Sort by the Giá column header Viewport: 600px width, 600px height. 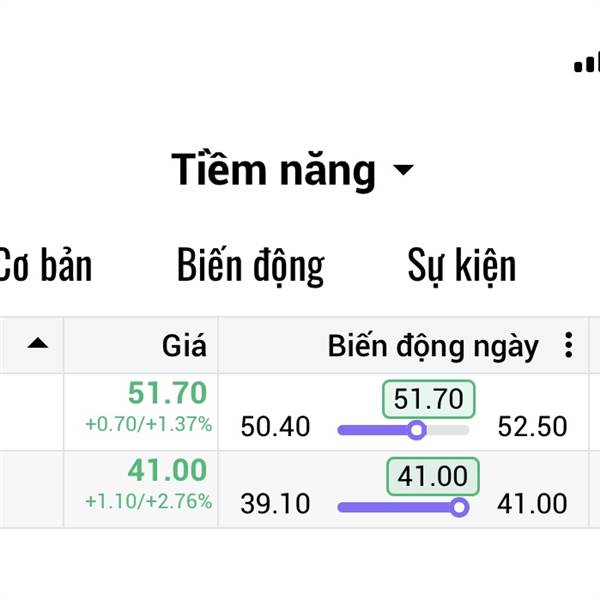[x=184, y=346]
